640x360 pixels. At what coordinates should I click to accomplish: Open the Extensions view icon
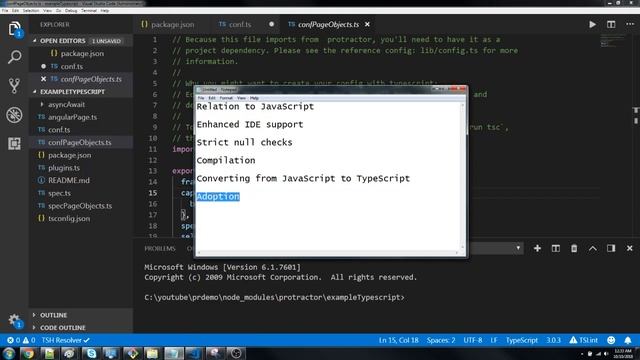tap(14, 144)
